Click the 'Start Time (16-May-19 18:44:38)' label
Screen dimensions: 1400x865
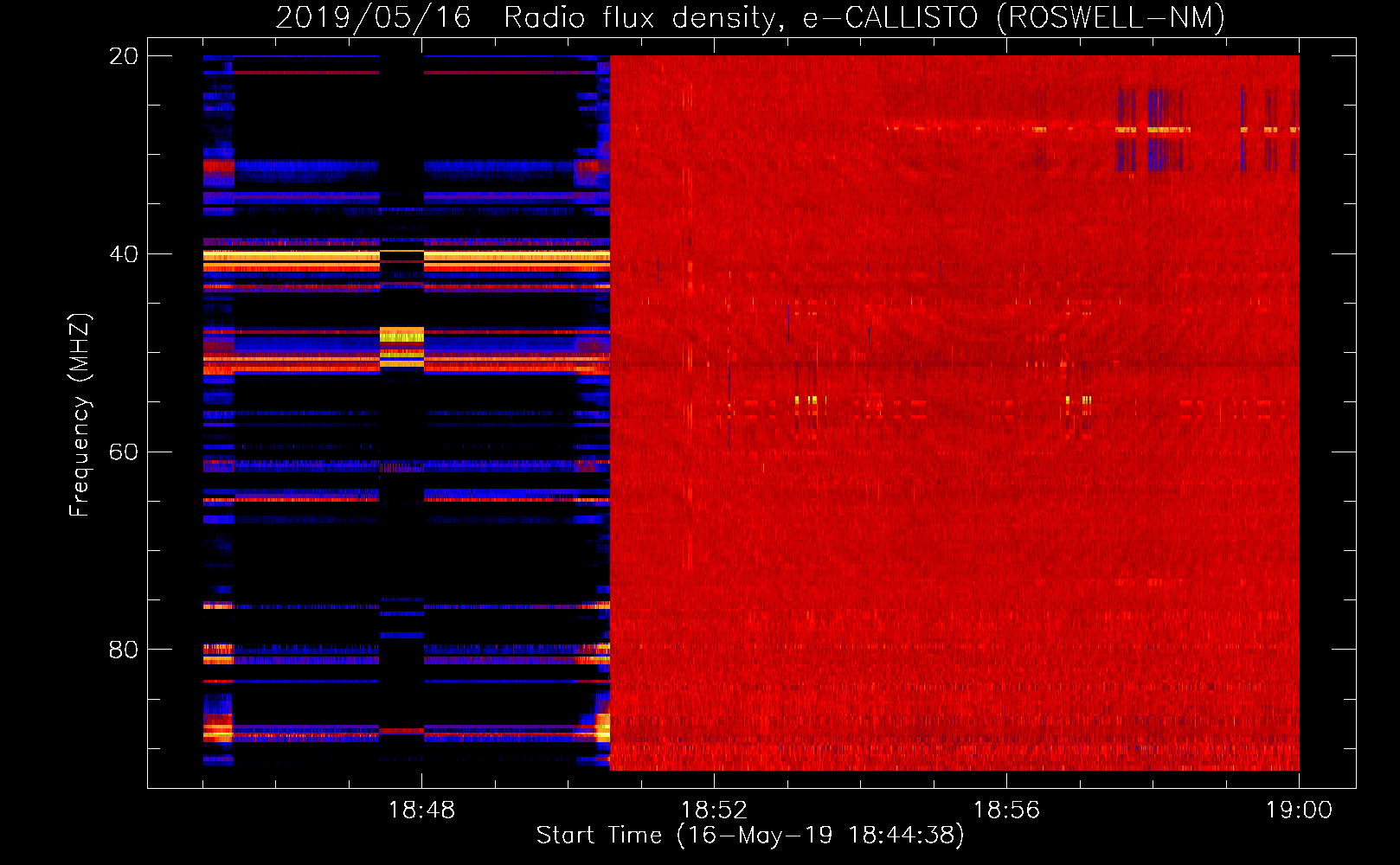click(750, 836)
